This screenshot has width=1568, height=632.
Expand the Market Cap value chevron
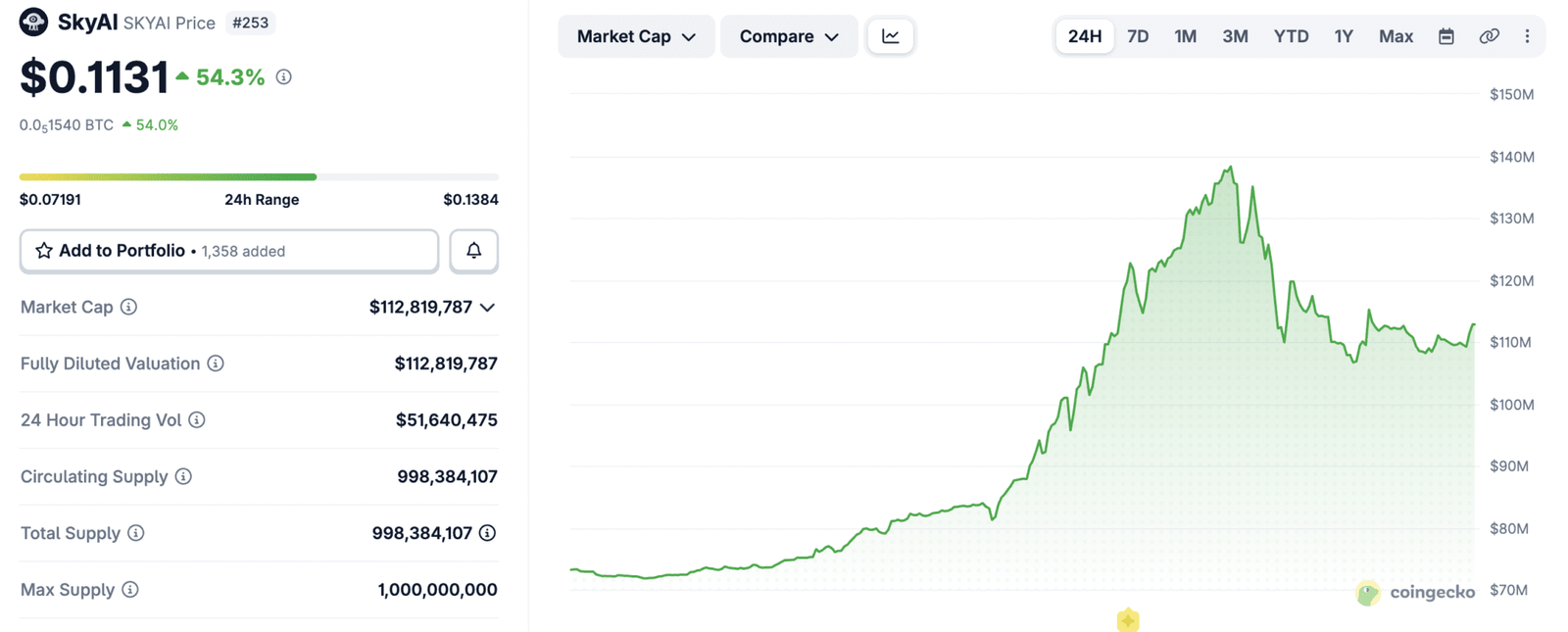(x=487, y=308)
